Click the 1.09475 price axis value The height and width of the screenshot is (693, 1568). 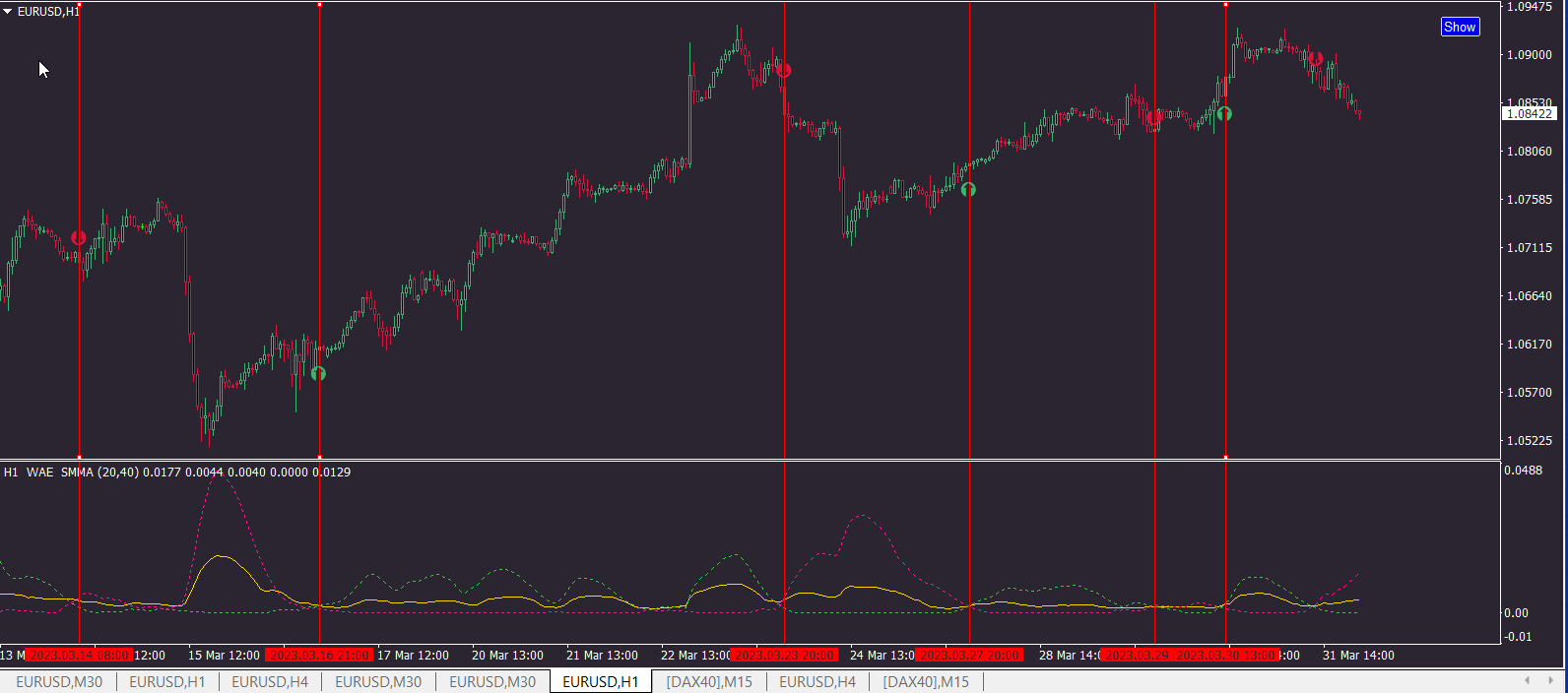point(1530,7)
